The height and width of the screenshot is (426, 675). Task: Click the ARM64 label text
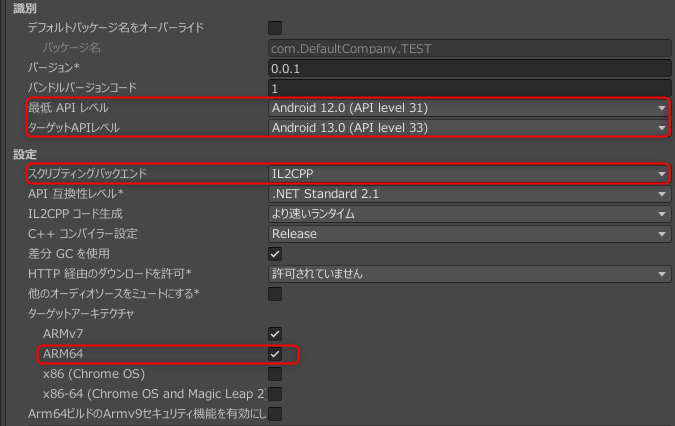point(63,354)
